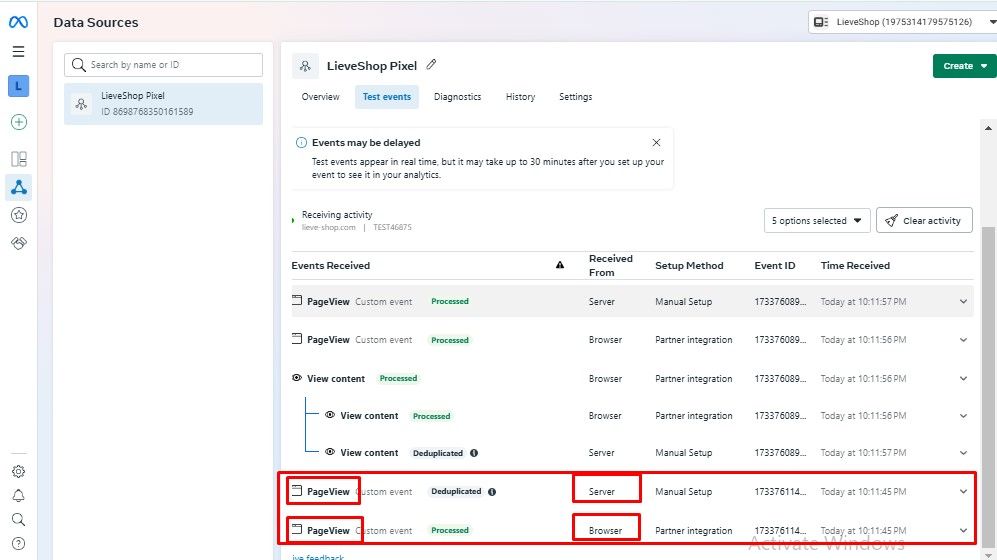
Task: Click warning triangle column header icon
Action: coord(560,265)
